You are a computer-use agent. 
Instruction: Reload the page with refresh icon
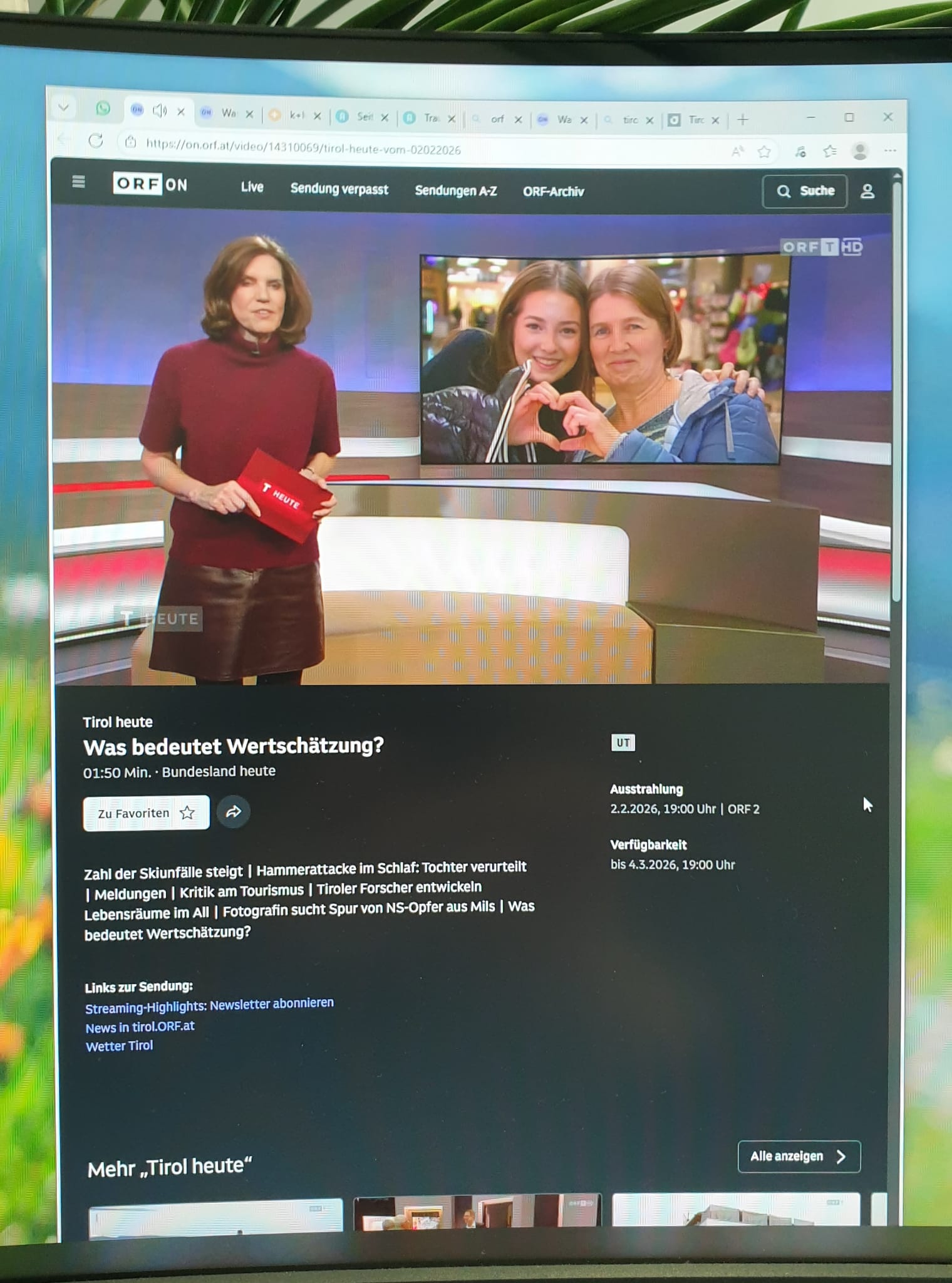(96, 141)
